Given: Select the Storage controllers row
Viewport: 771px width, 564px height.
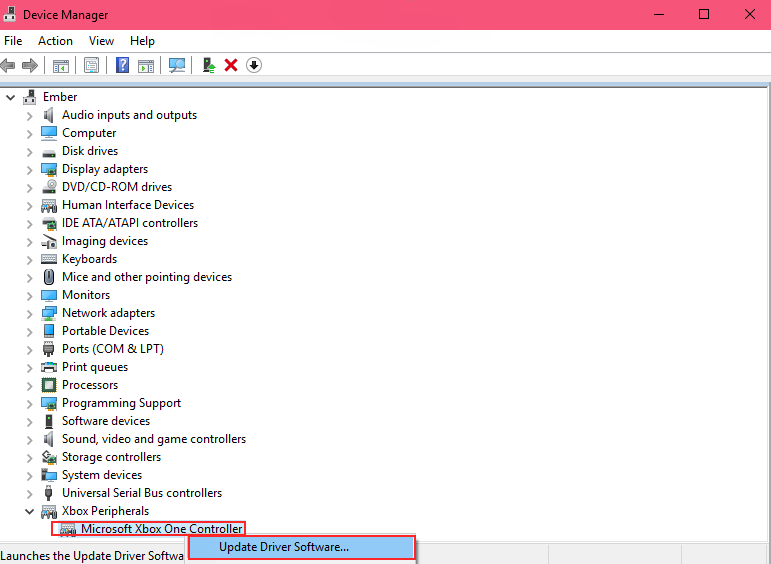Looking at the screenshot, I should [x=111, y=457].
